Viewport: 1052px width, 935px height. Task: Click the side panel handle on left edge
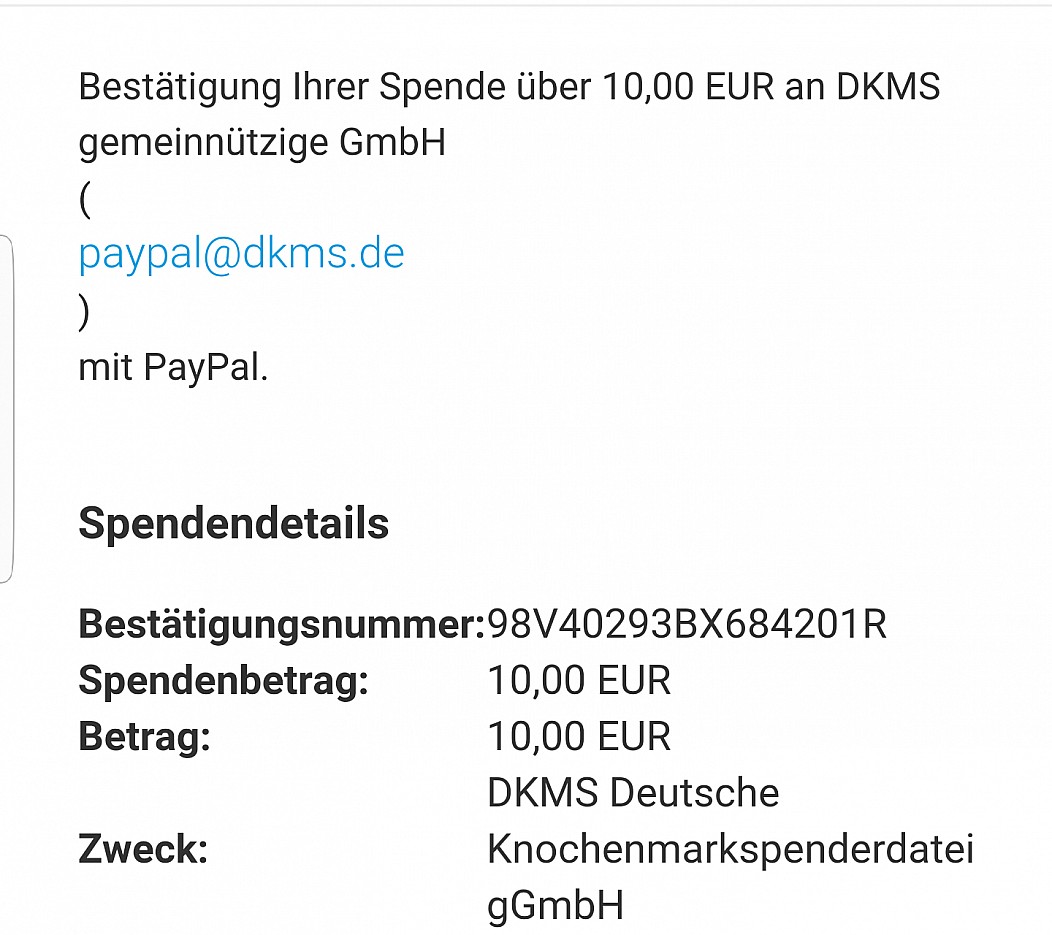[6, 409]
